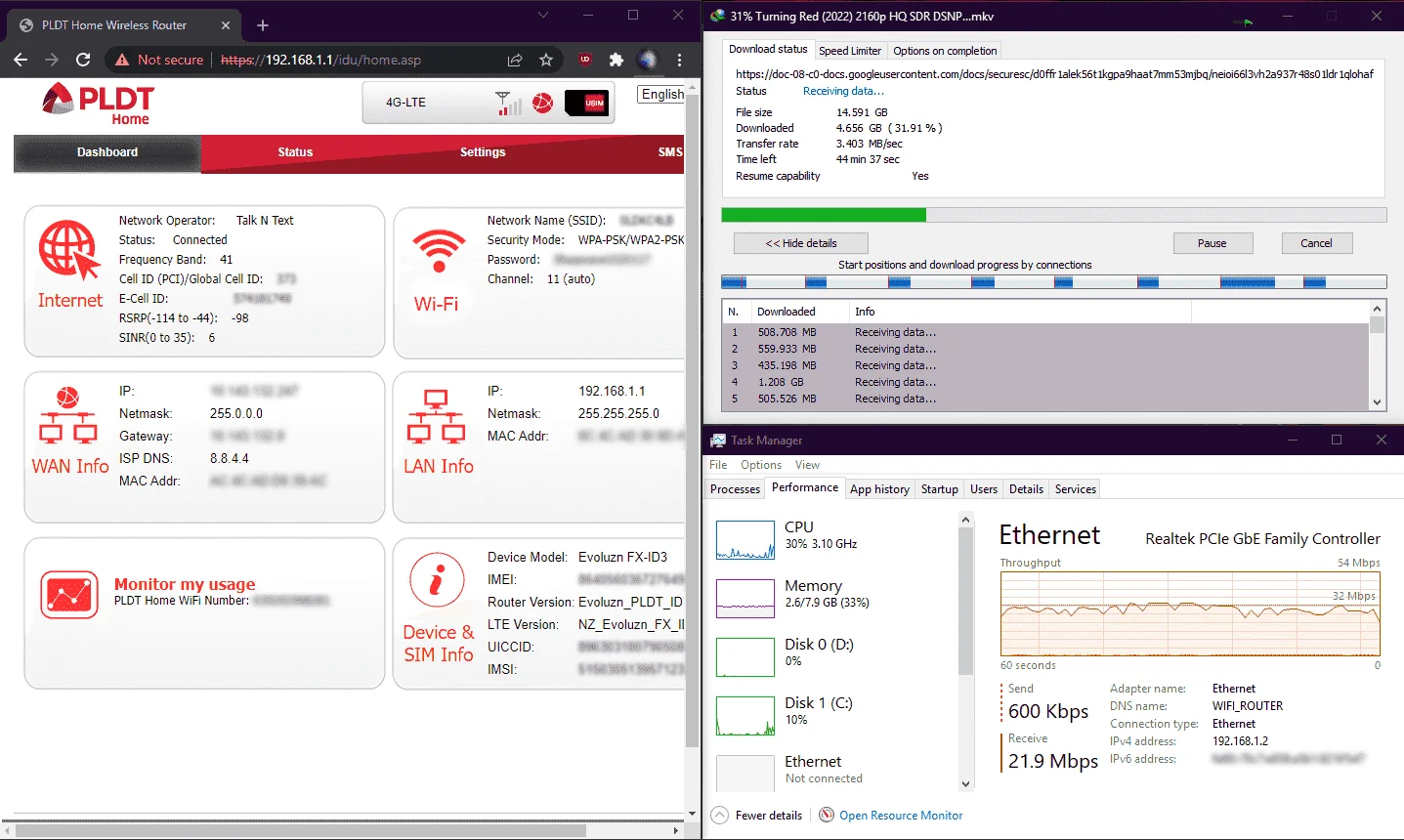Image resolution: width=1404 pixels, height=840 pixels.
Task: Open App history tab in Task Manager
Action: click(879, 489)
